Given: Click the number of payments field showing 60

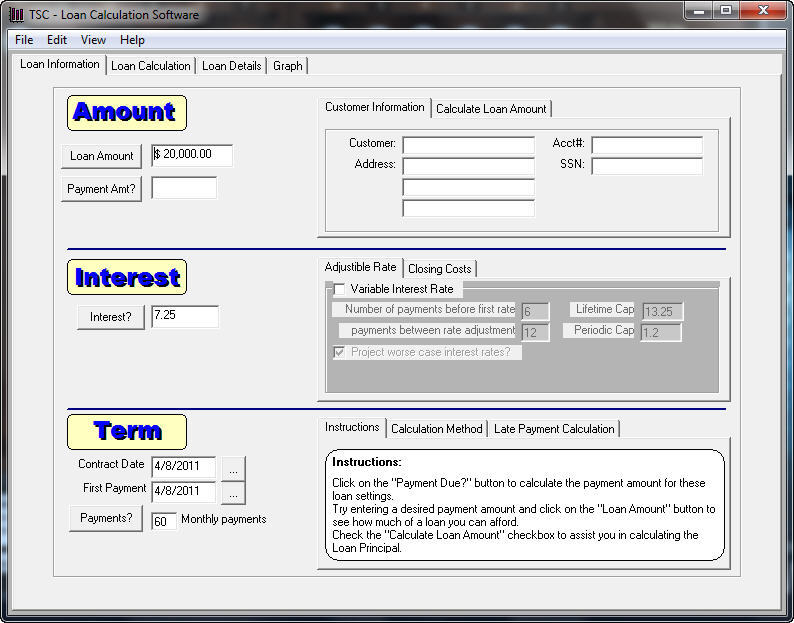Looking at the screenshot, I should [164, 521].
